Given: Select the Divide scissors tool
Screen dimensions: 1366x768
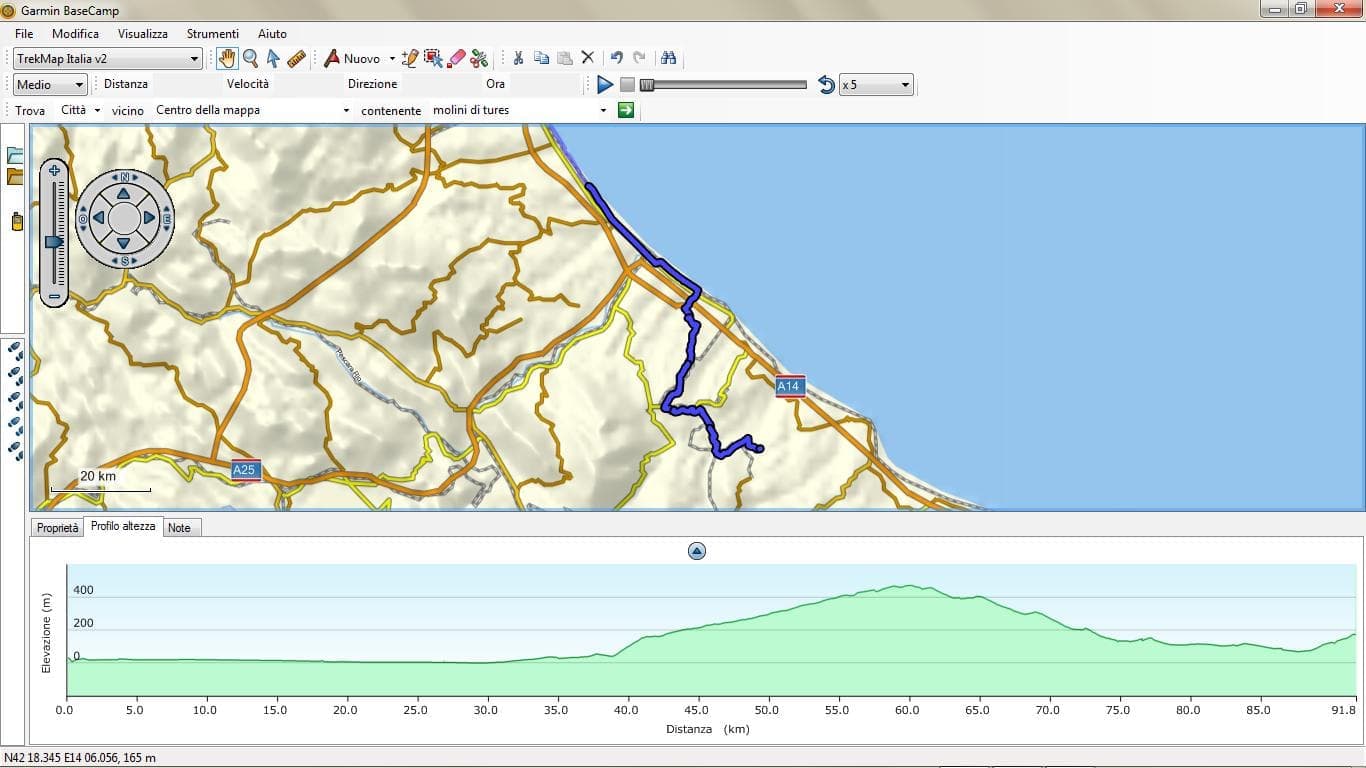Looking at the screenshot, I should click(479, 58).
